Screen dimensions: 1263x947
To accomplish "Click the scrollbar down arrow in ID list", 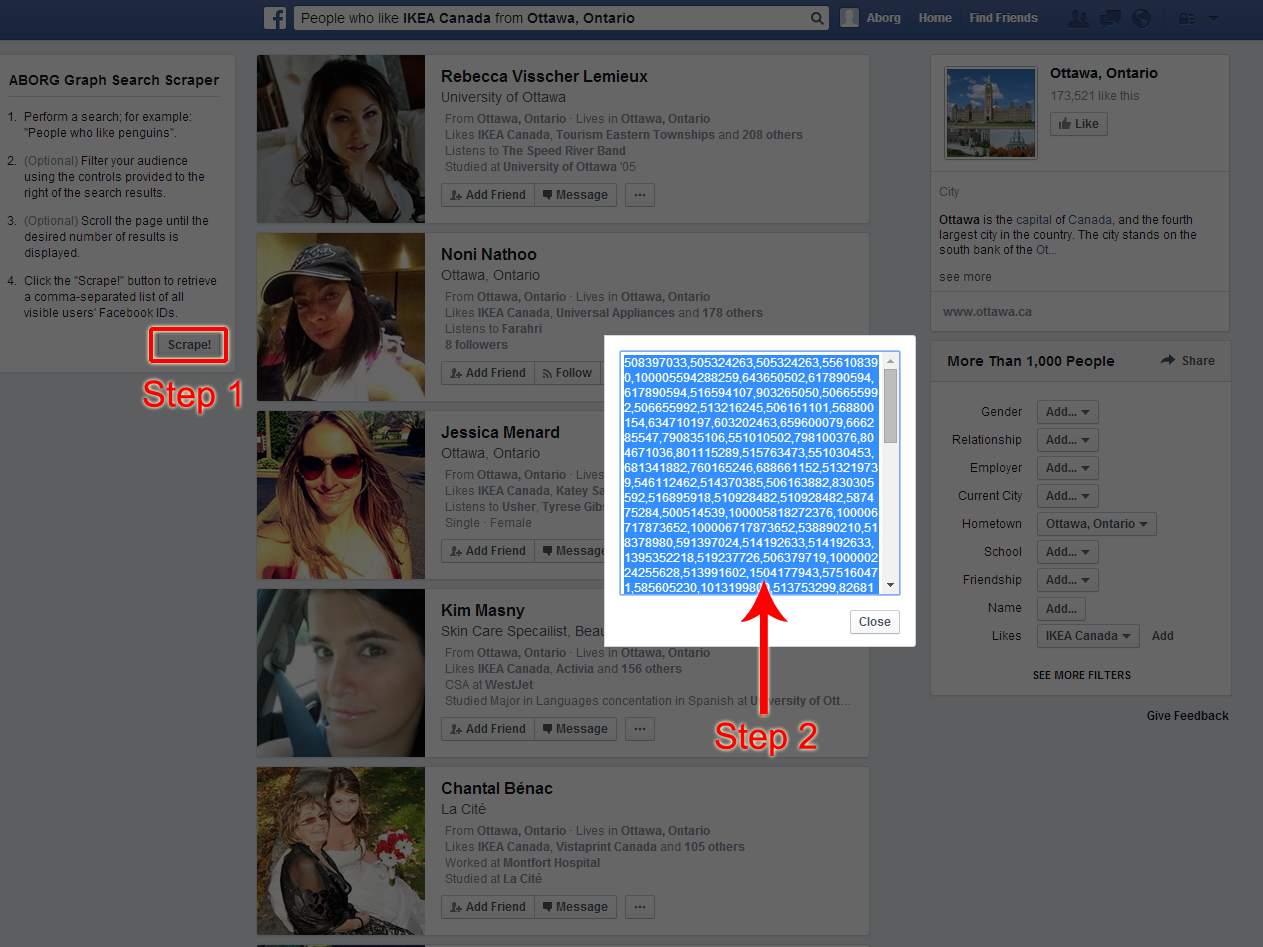I will [x=891, y=586].
